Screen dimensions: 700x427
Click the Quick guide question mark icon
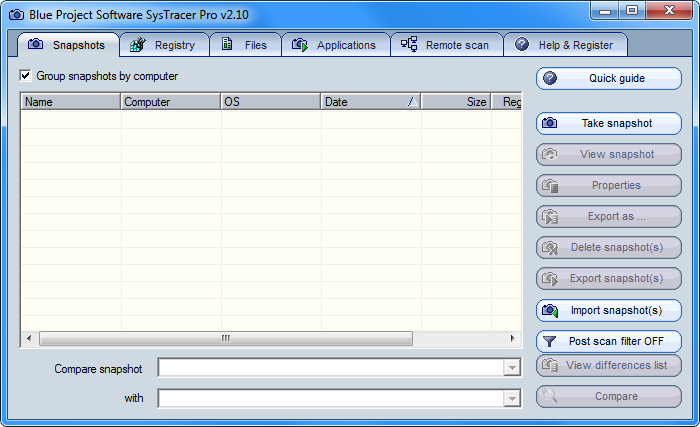click(x=550, y=78)
